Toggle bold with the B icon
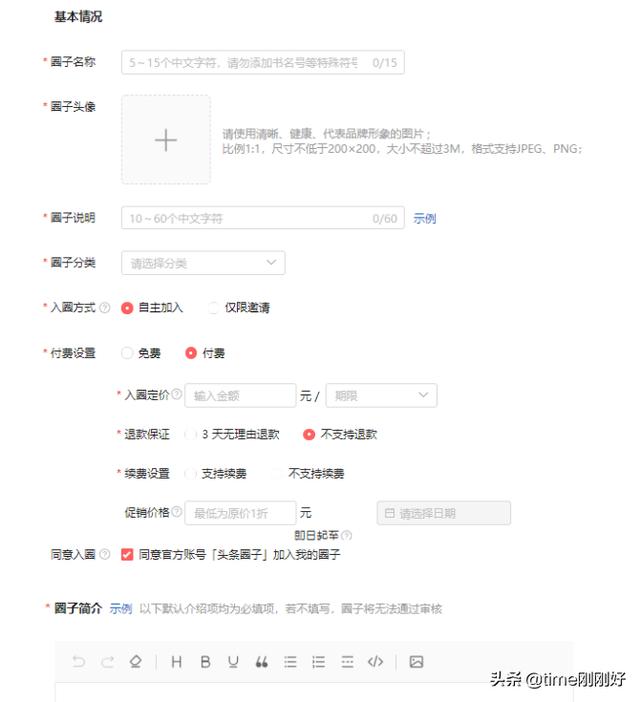This screenshot has width=640, height=702. click(205, 661)
